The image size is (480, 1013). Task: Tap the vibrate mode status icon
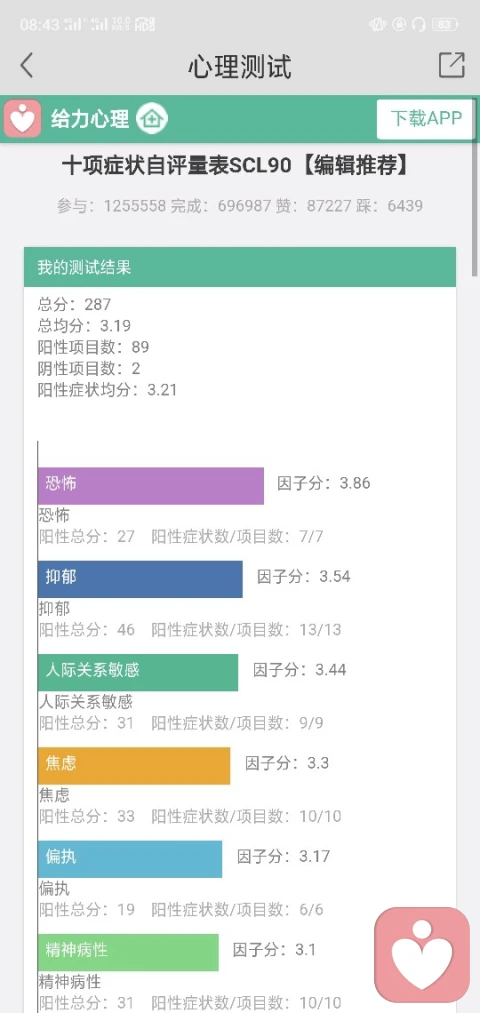click(377, 25)
